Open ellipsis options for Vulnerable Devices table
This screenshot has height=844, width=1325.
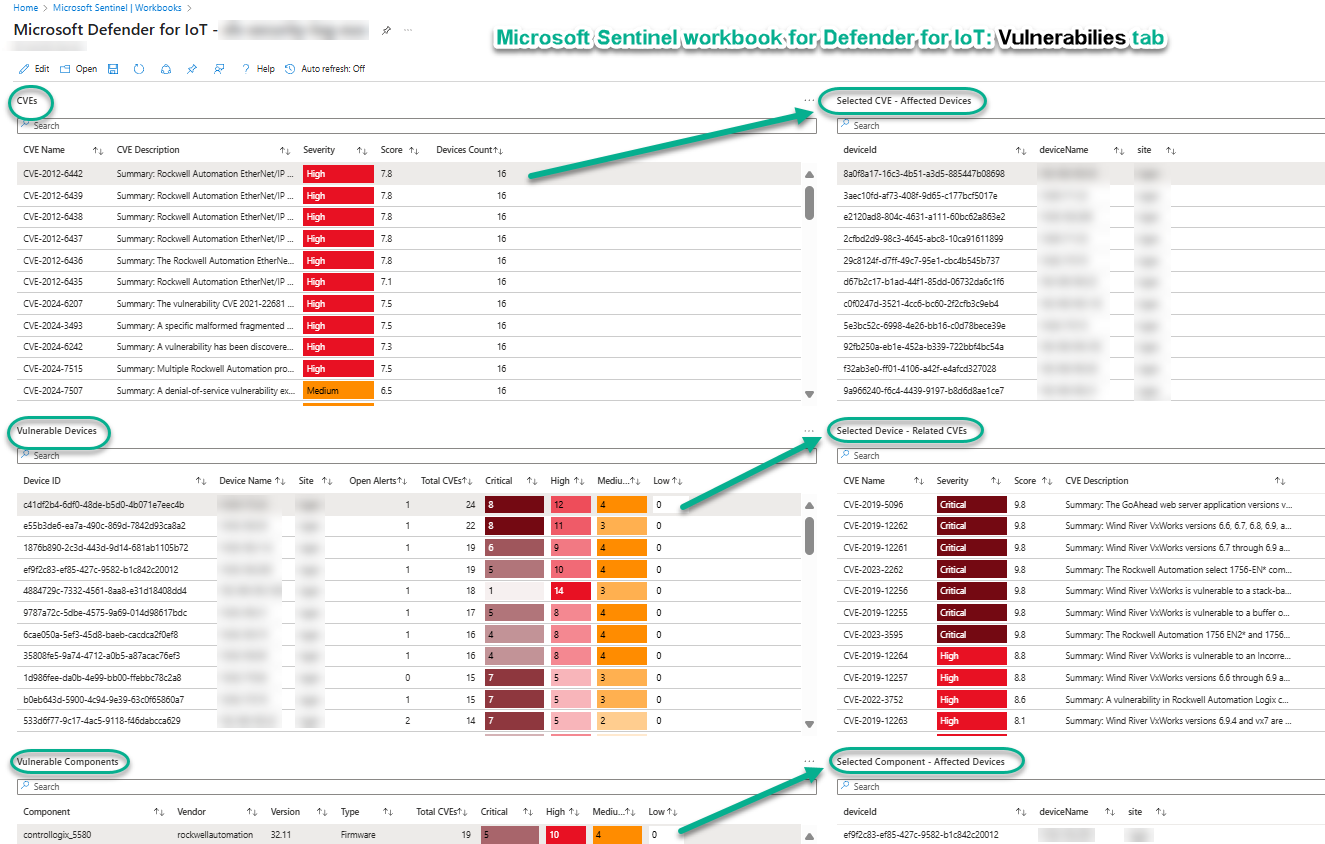[808, 431]
